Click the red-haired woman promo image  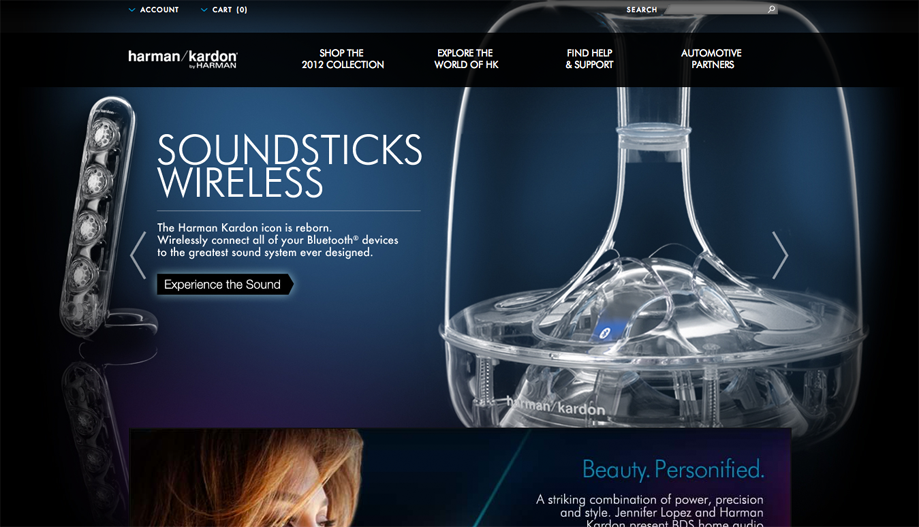(x=246, y=478)
